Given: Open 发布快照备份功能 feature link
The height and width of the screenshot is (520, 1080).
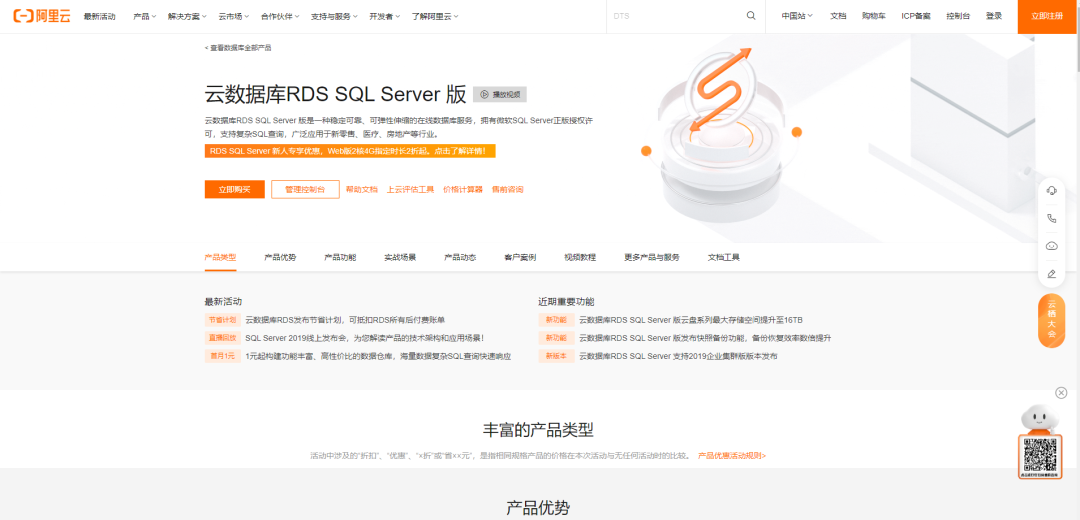Looking at the screenshot, I should point(705,338).
